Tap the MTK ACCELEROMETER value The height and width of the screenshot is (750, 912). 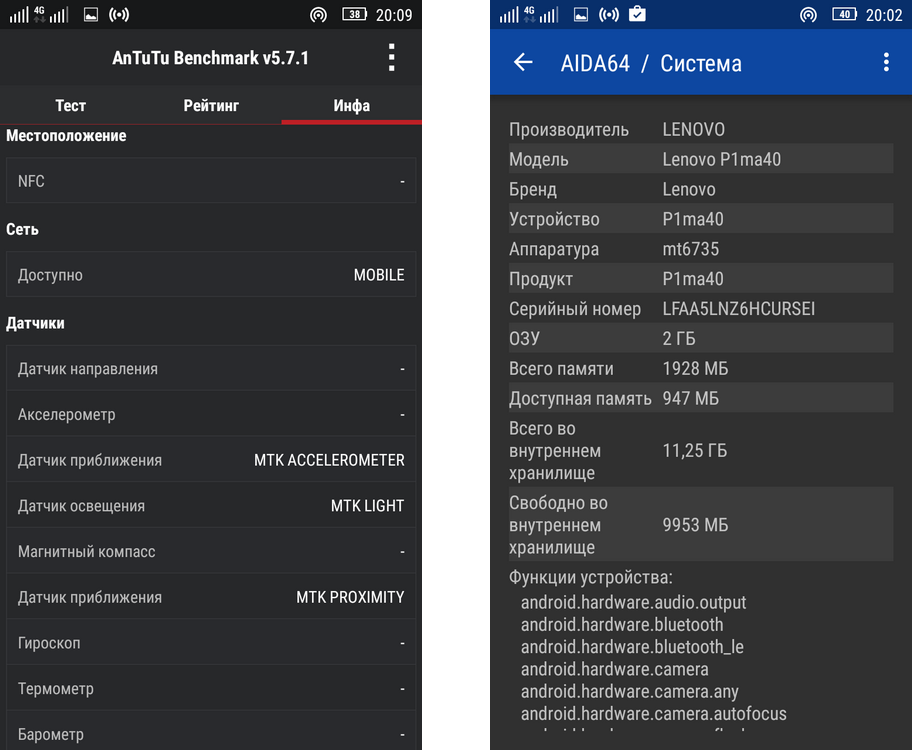pyautogui.click(x=329, y=460)
